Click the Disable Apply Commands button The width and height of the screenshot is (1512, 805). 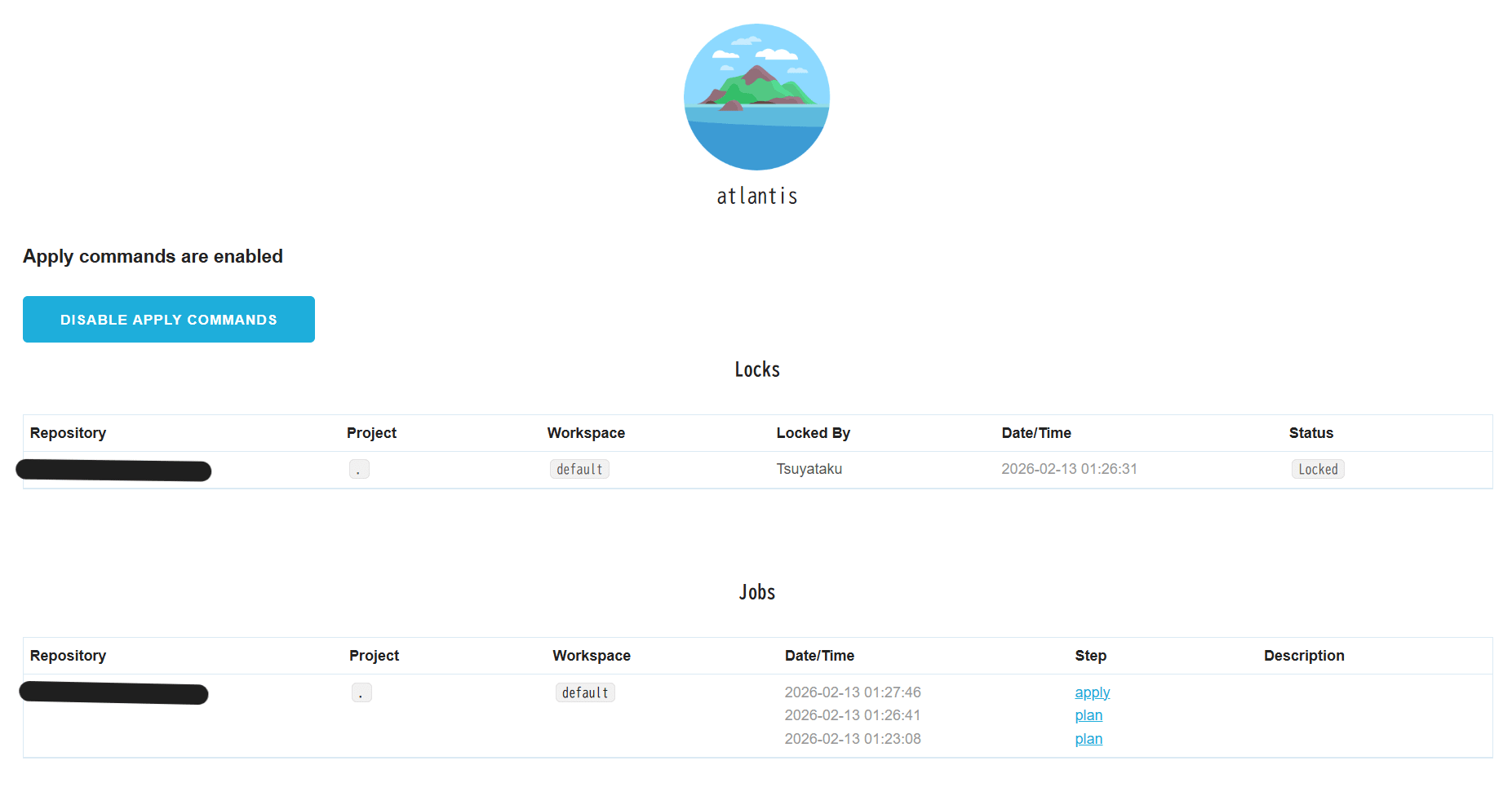tap(169, 320)
